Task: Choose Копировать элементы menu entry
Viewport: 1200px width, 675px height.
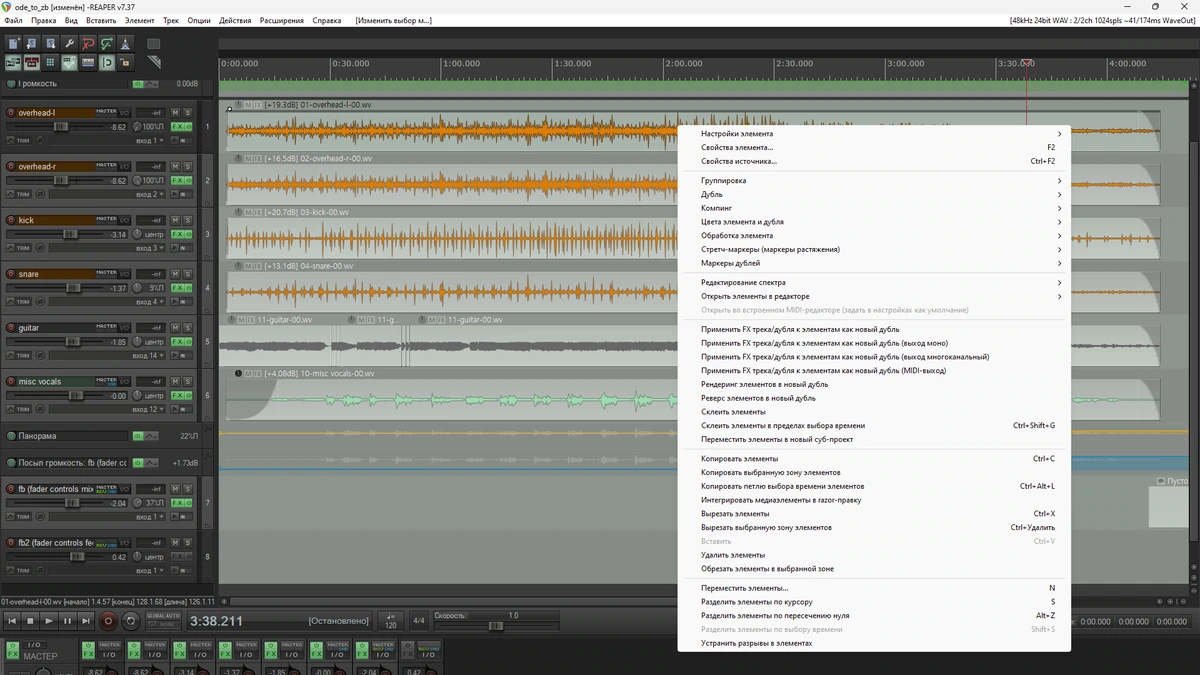Action: pyautogui.click(x=874, y=459)
